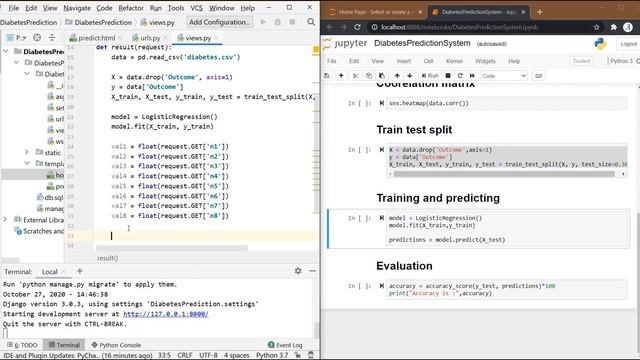Screen dimensions: 640x360
Task: Click the Add Configuration button
Action: pyautogui.click(x=219, y=22)
